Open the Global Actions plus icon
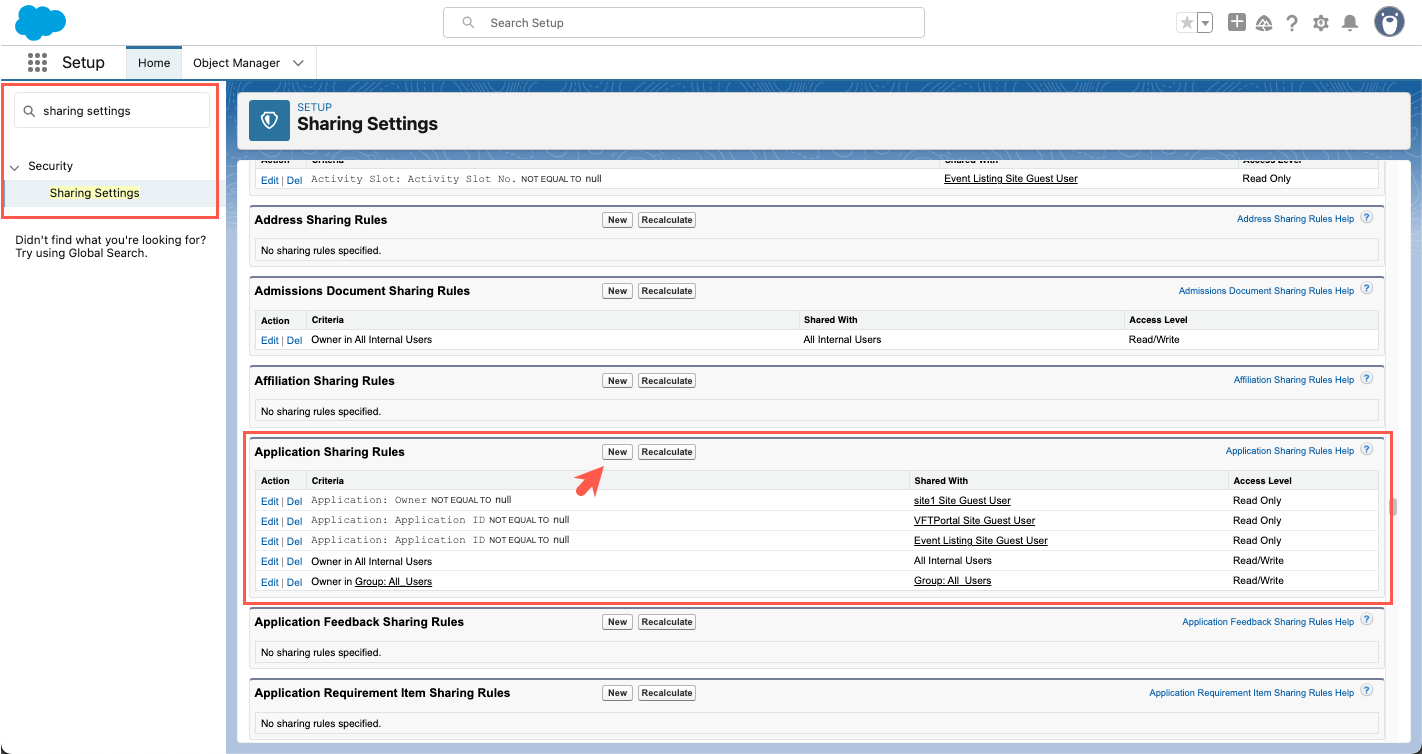 point(1237,22)
